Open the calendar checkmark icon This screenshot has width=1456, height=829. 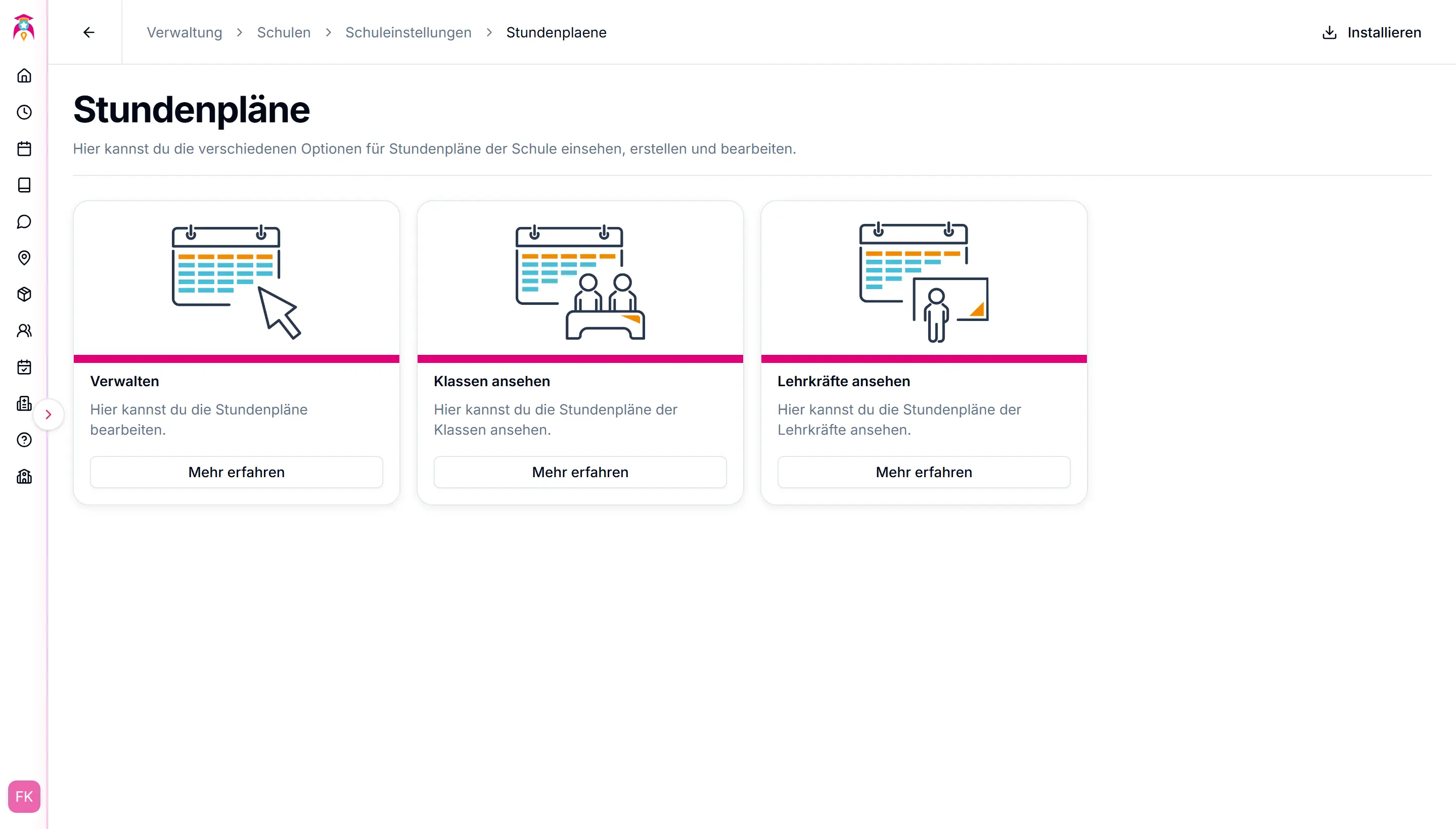click(x=24, y=367)
